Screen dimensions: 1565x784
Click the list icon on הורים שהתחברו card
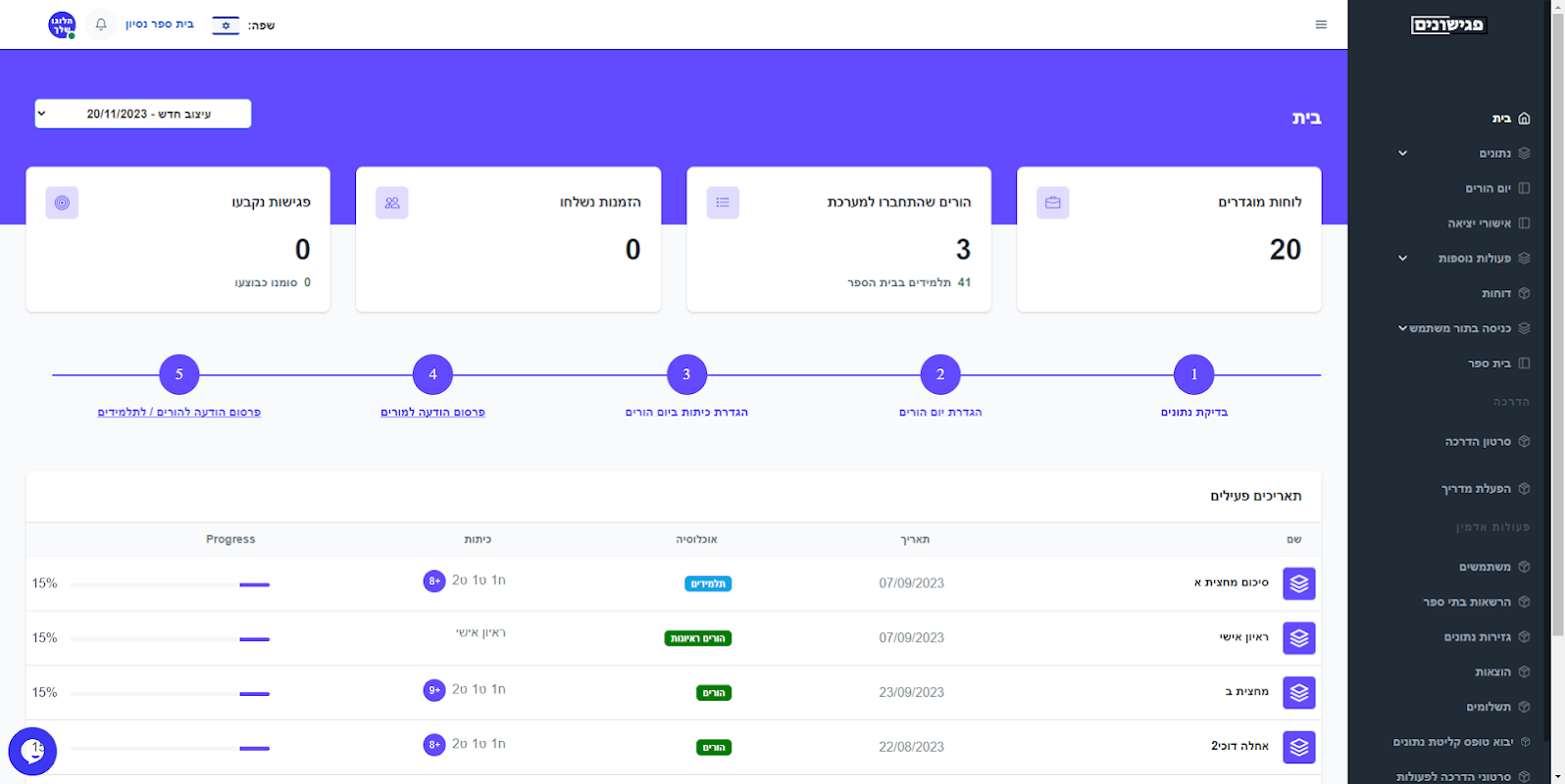[x=723, y=203]
